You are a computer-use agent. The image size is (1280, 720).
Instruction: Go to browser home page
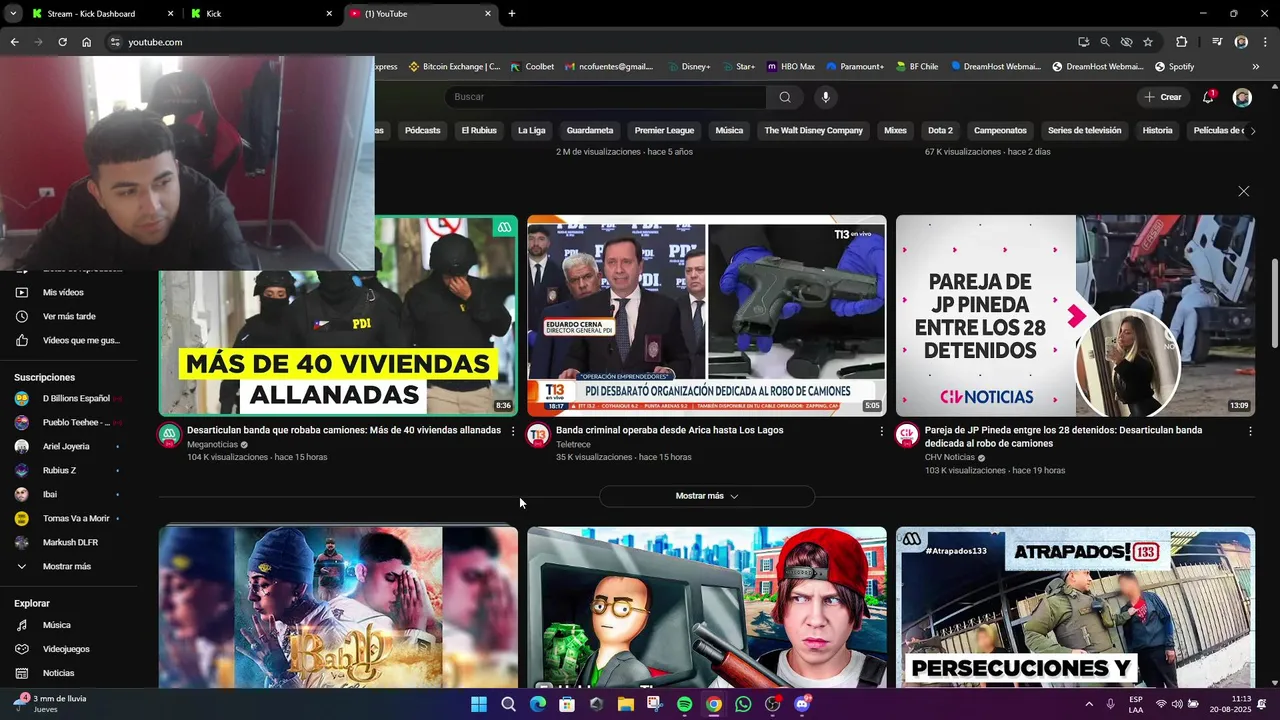(x=87, y=42)
